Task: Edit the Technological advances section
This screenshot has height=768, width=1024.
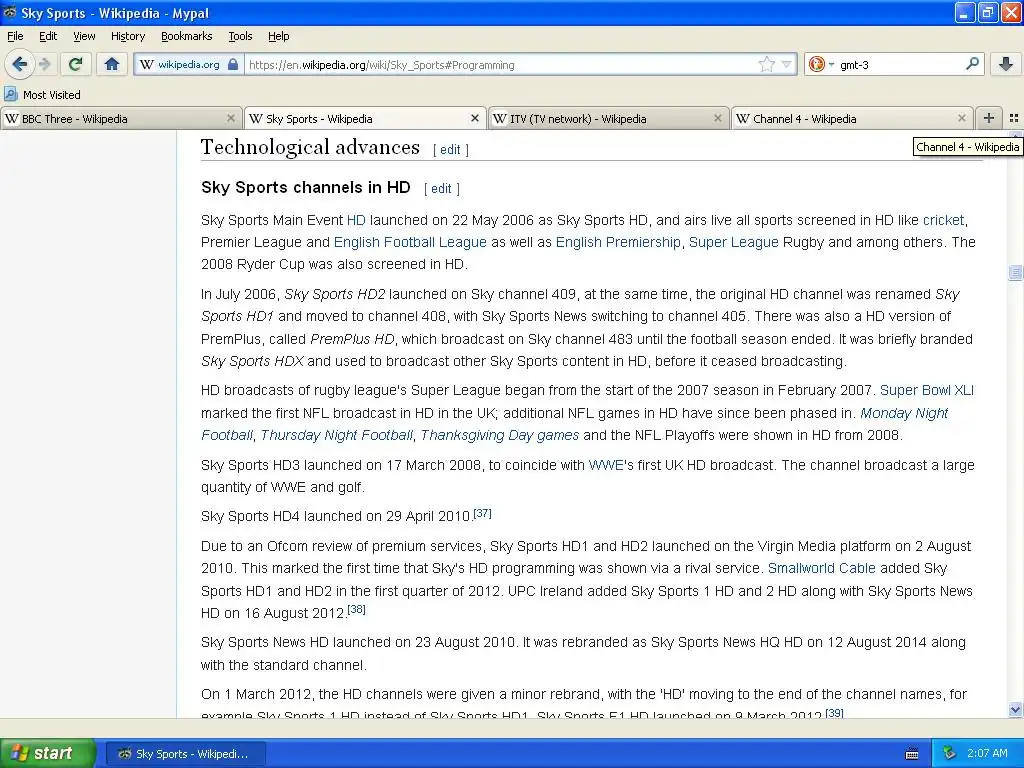Action: click(x=450, y=150)
